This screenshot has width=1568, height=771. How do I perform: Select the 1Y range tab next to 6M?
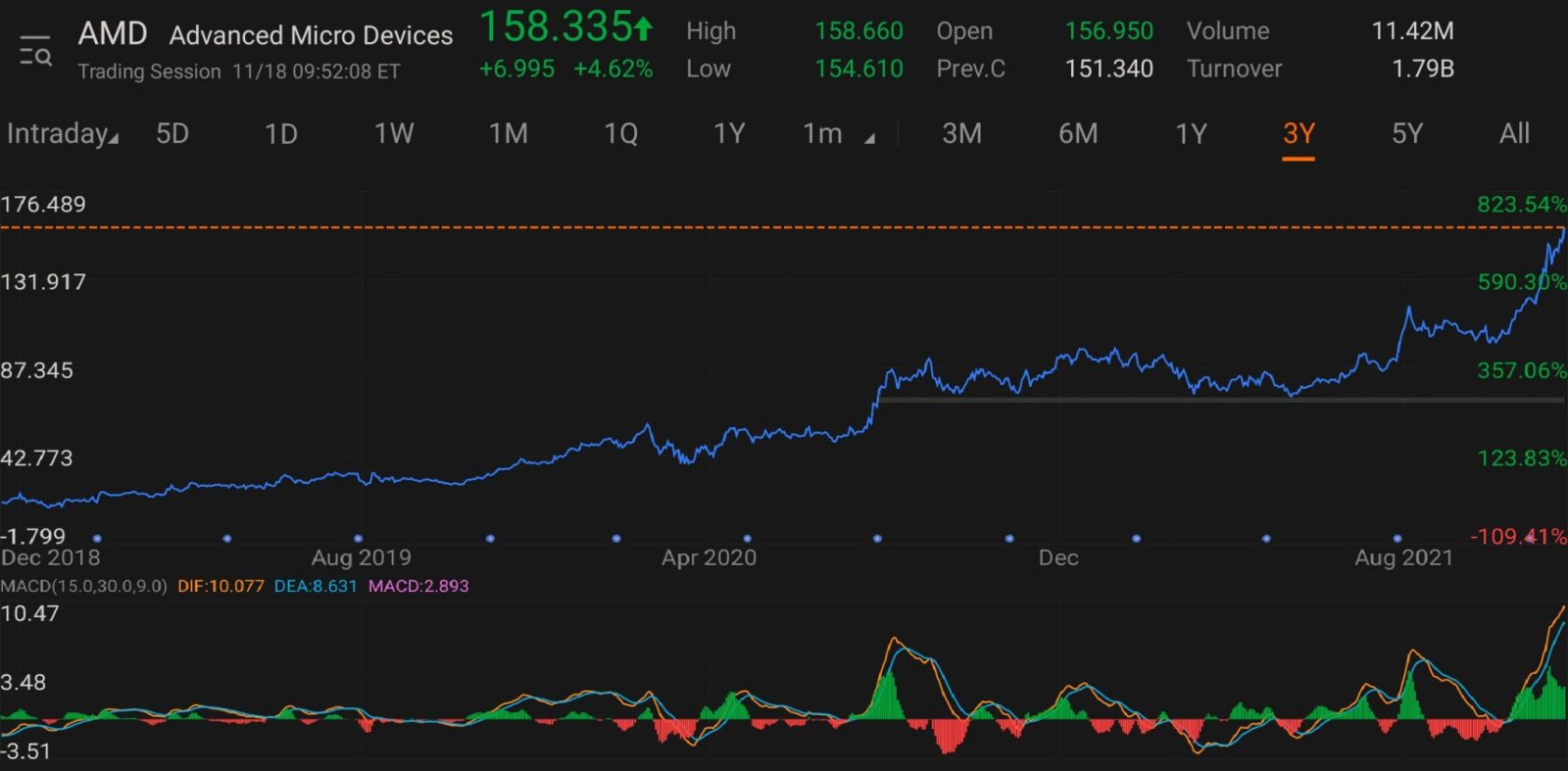1192,133
